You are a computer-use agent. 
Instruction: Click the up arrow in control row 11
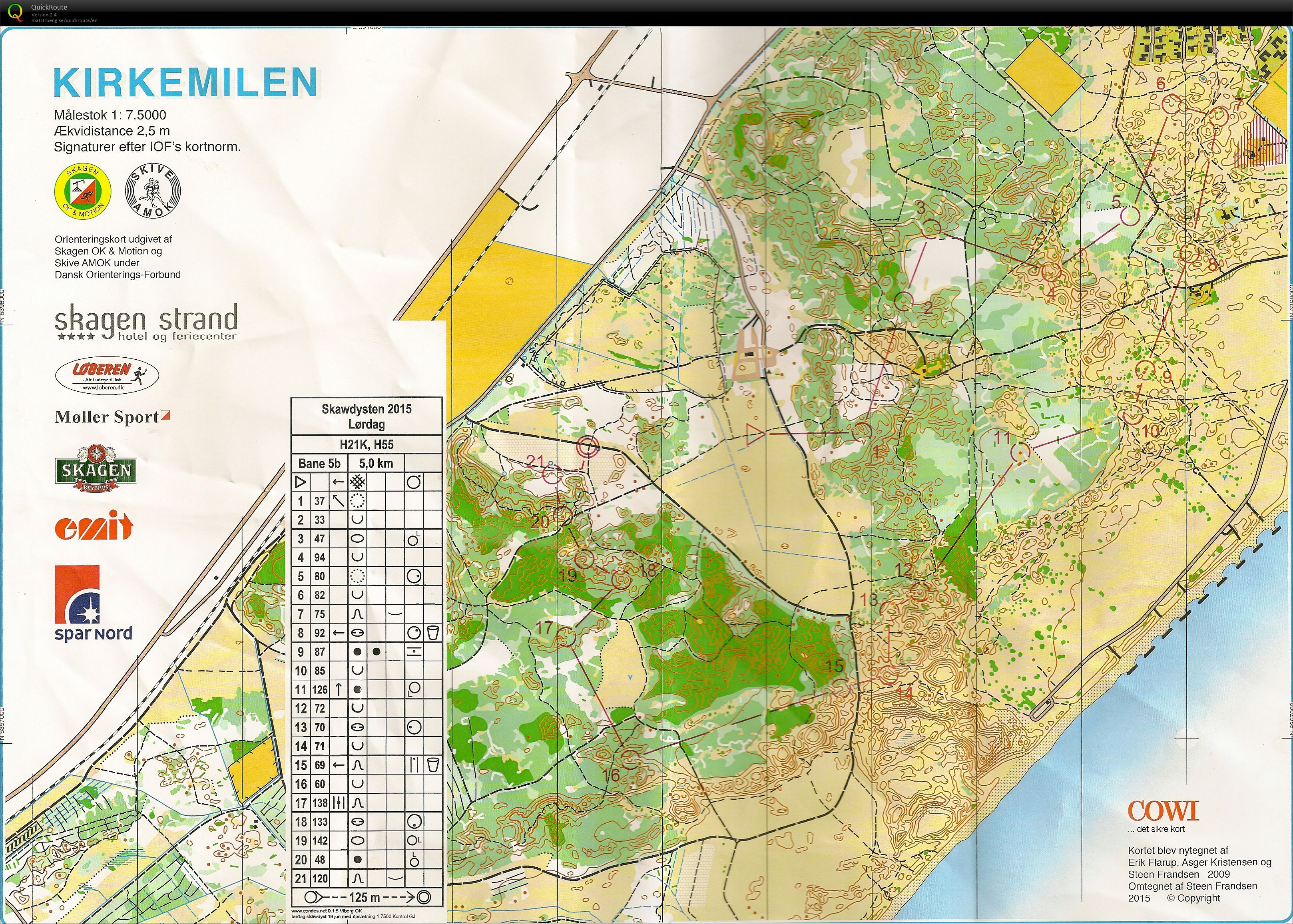tap(339, 689)
